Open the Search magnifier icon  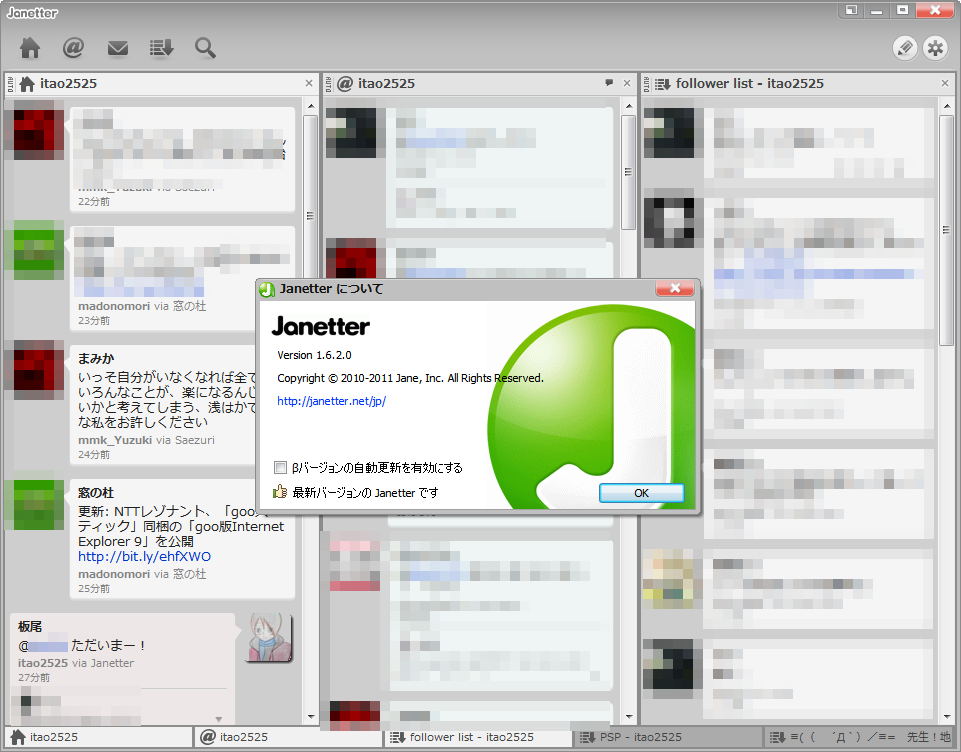click(205, 48)
